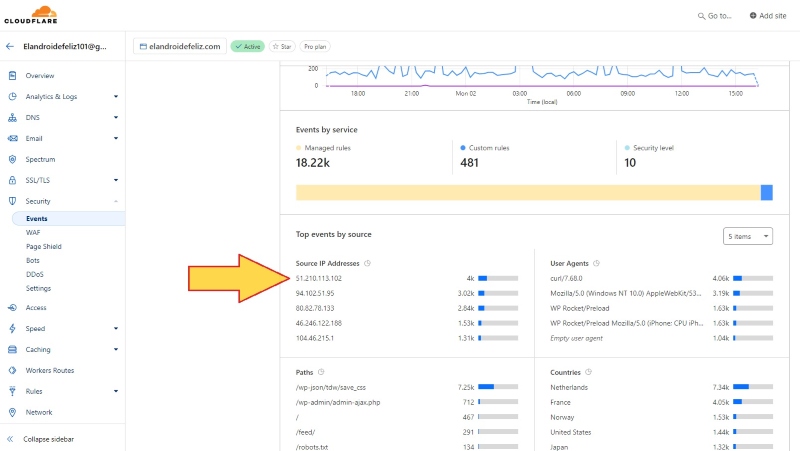Click the Access icon in sidebar
The height and width of the screenshot is (451, 800).
point(12,308)
